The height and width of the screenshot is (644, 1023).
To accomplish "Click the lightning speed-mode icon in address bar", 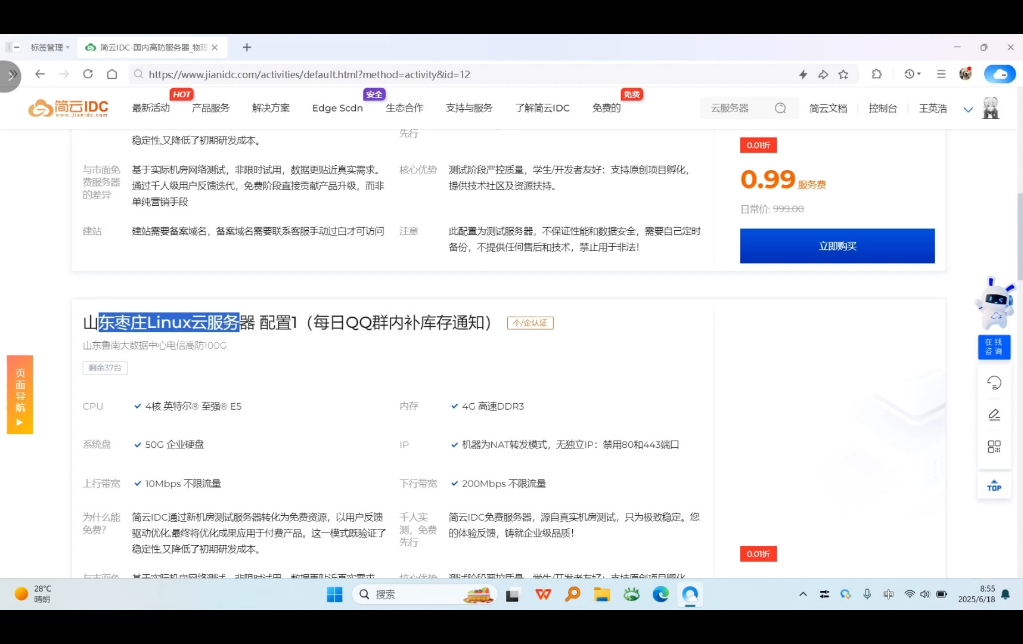I will point(803,74).
